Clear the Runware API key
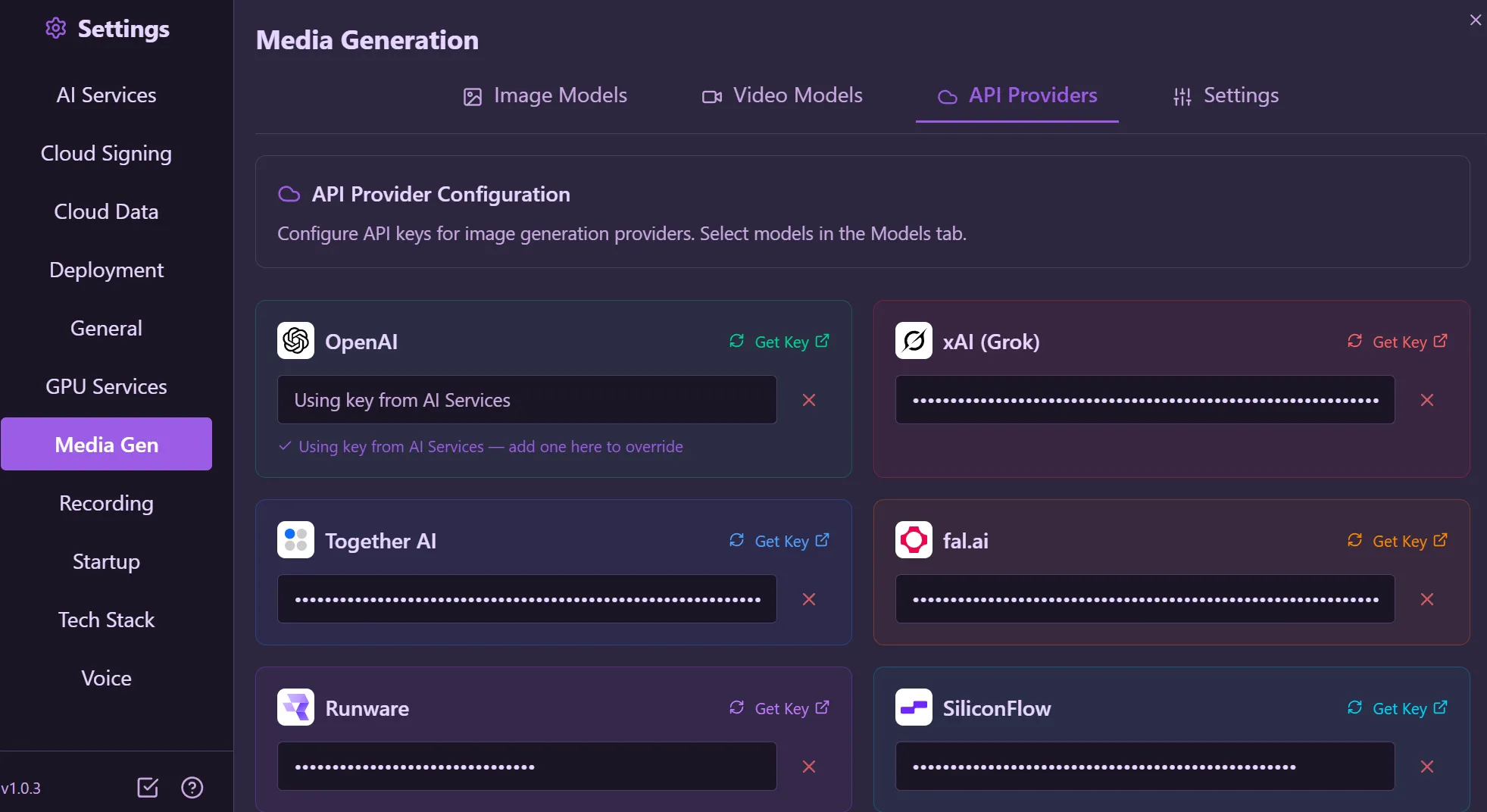Screen dimensions: 1487x812 (809, 767)
